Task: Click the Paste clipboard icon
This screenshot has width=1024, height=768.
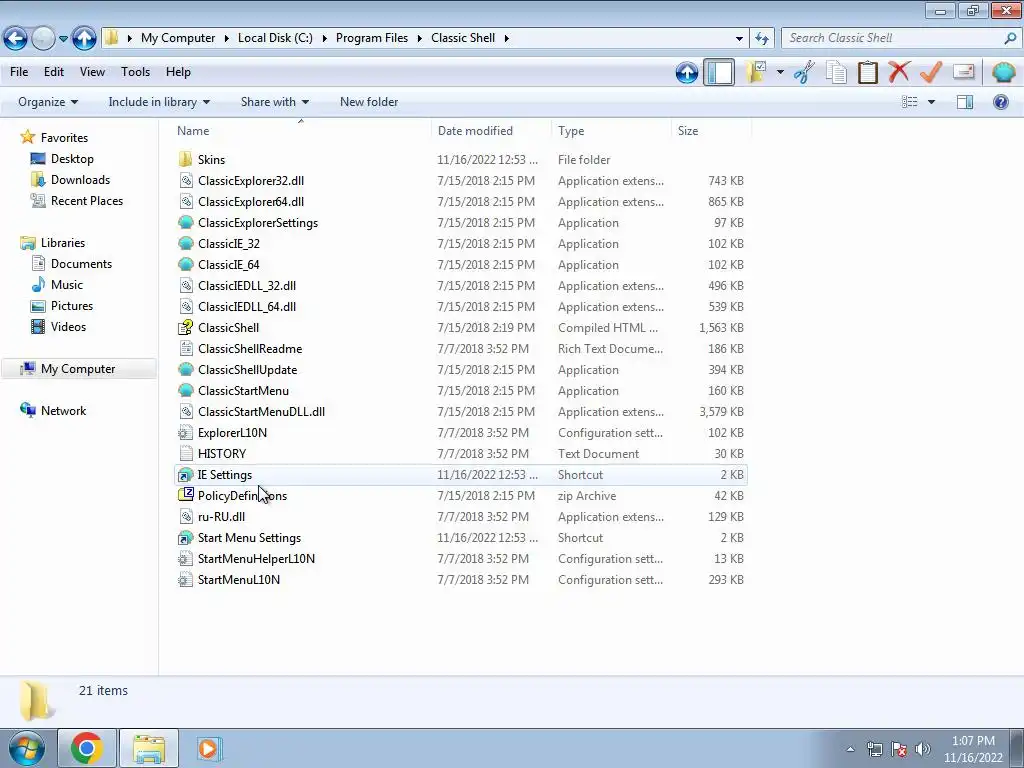Action: tap(867, 72)
